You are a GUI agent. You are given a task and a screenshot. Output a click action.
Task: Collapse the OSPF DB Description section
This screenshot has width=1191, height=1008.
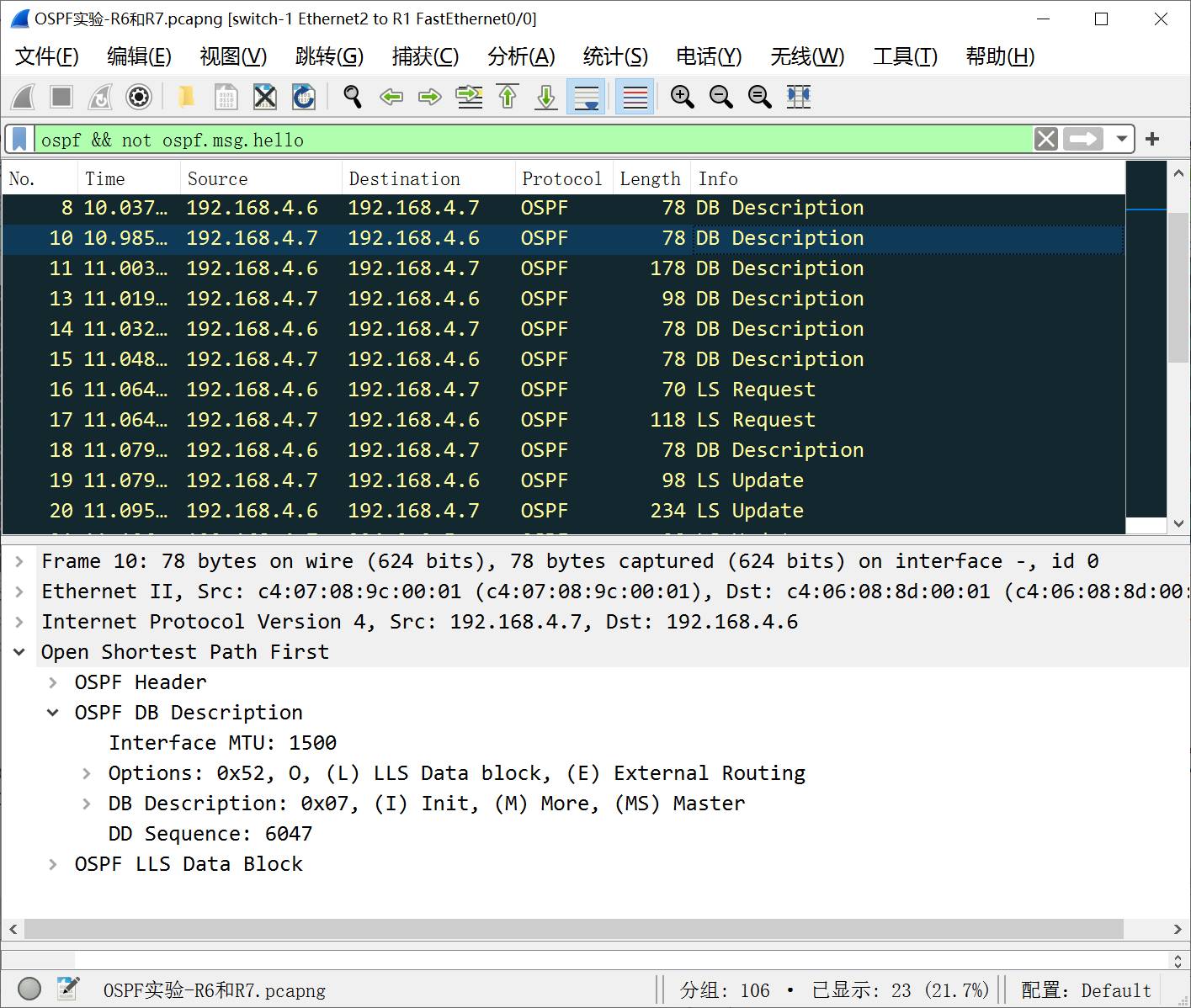tap(53, 713)
